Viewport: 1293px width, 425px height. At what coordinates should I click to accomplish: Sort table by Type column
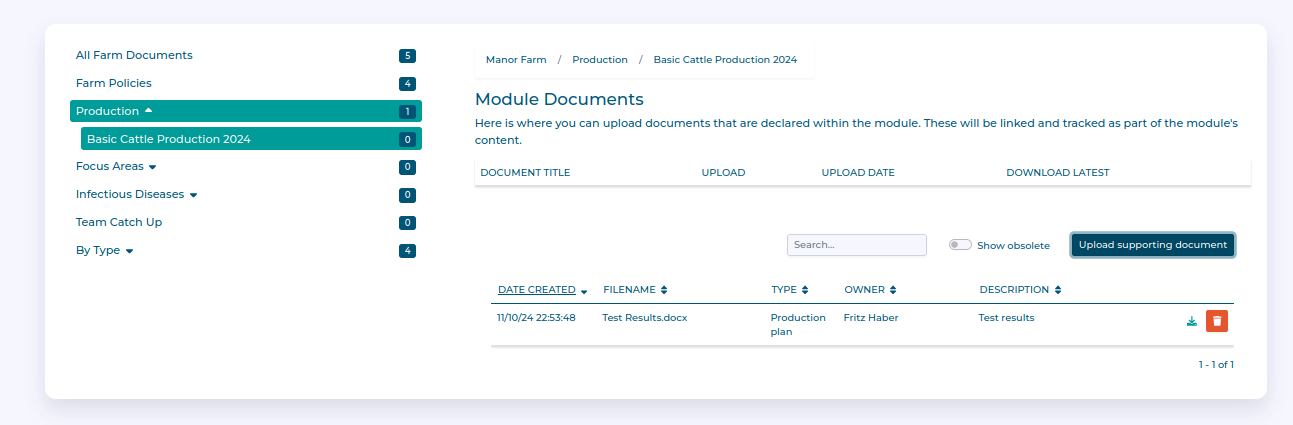[x=805, y=290]
